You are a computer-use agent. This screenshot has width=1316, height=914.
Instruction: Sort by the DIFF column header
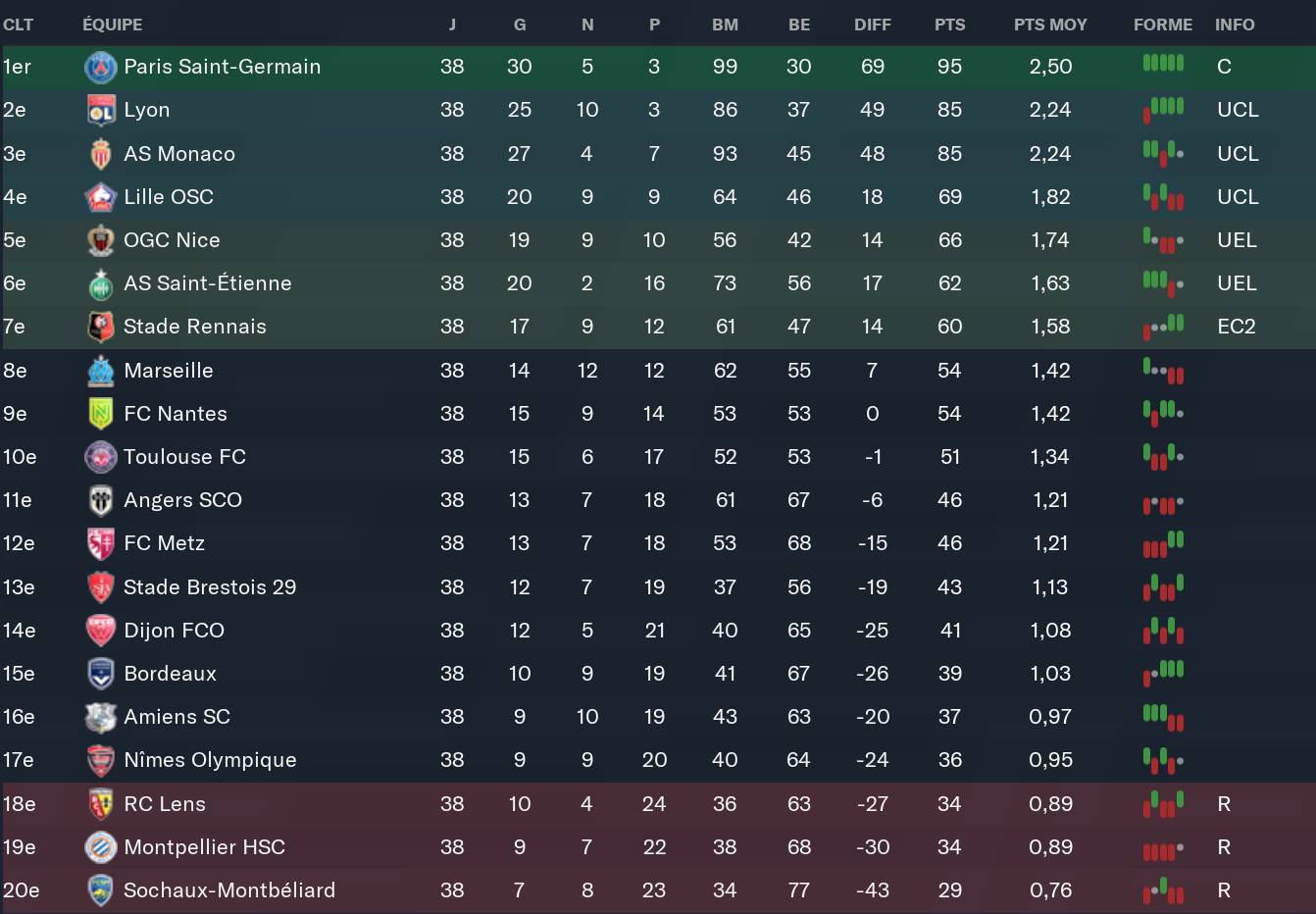coord(872,25)
